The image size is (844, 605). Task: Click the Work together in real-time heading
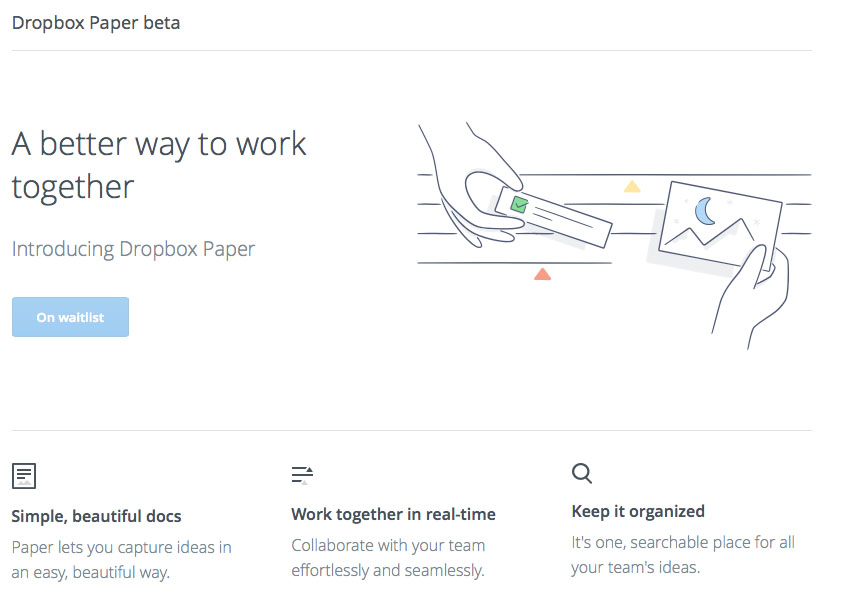[393, 514]
